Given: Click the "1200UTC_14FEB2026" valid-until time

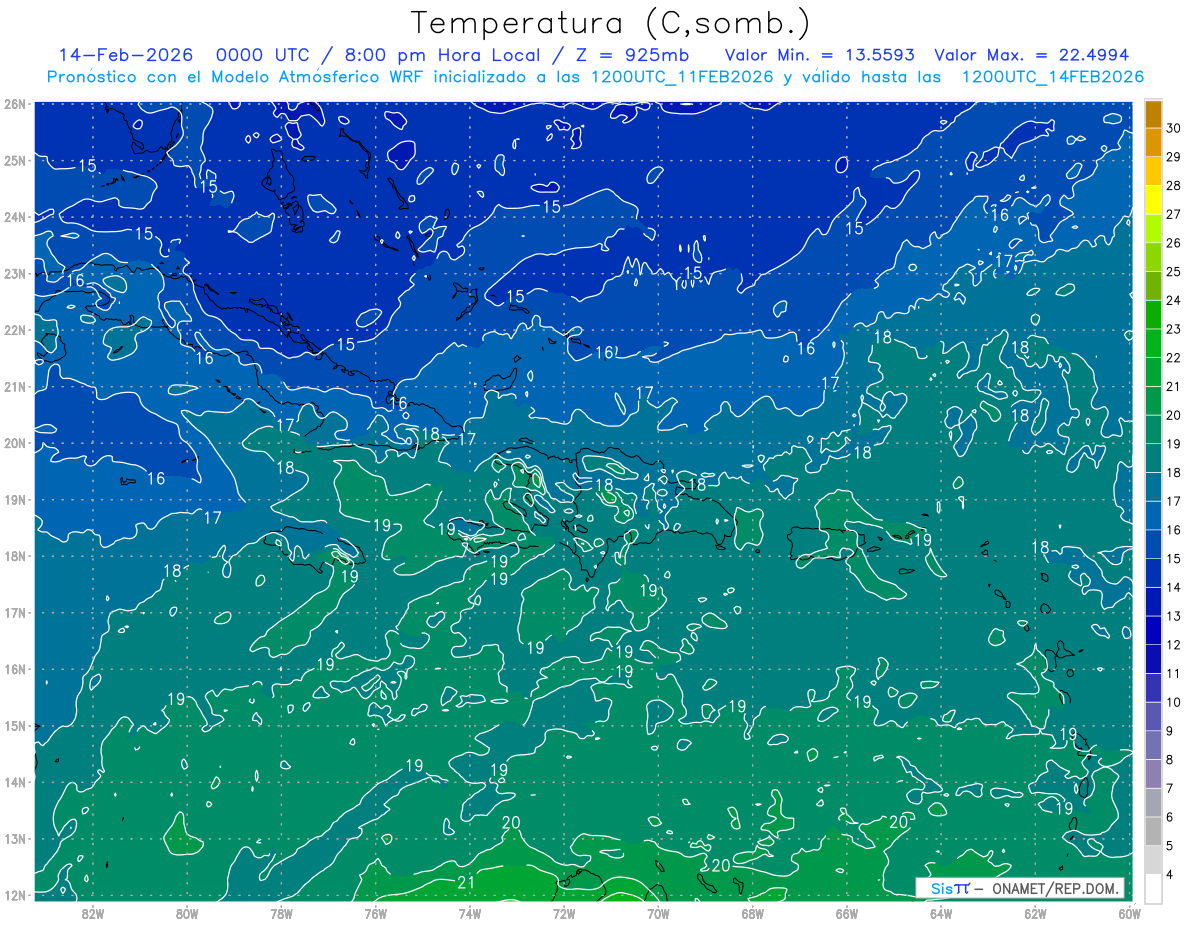Looking at the screenshot, I should pyautogui.click(x=1053, y=77).
